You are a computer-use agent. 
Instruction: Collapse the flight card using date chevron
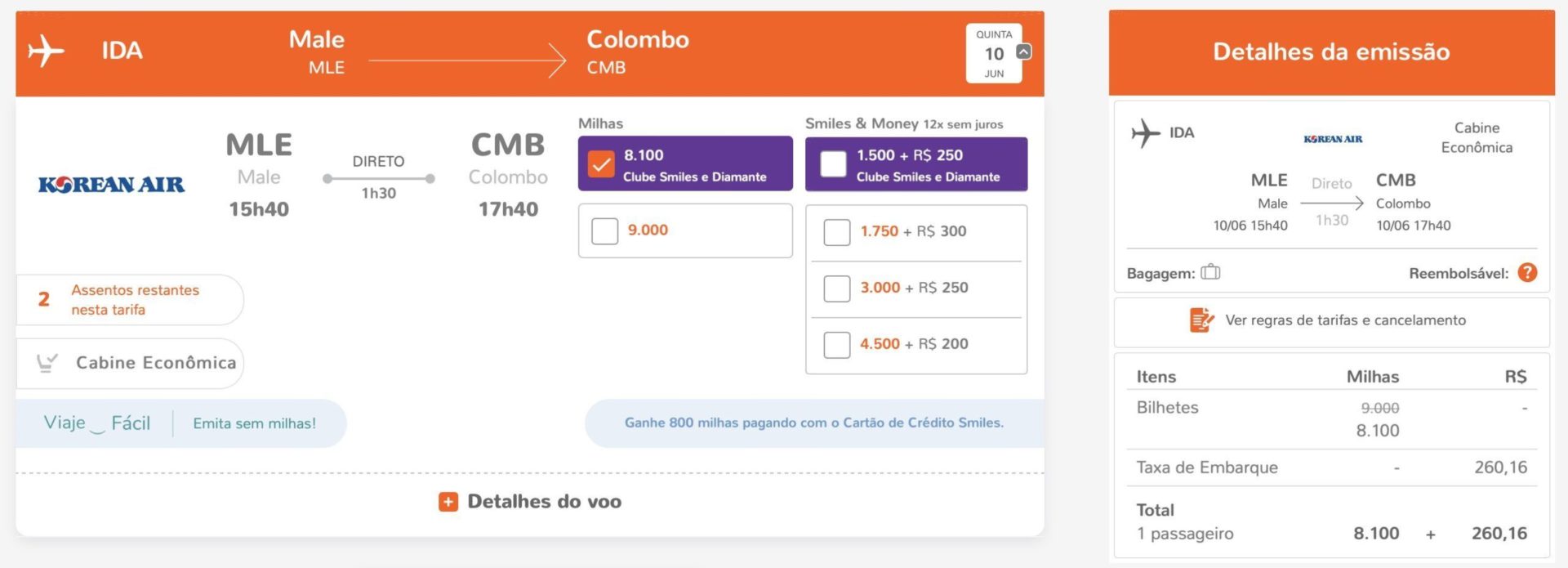(1023, 51)
